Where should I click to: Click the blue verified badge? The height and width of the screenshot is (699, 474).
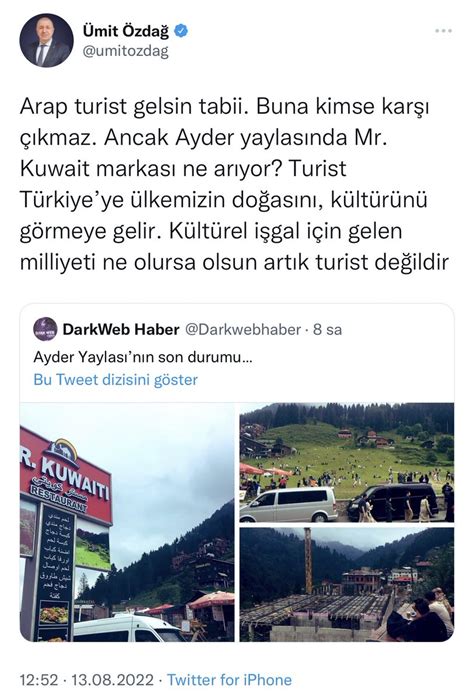tap(181, 31)
